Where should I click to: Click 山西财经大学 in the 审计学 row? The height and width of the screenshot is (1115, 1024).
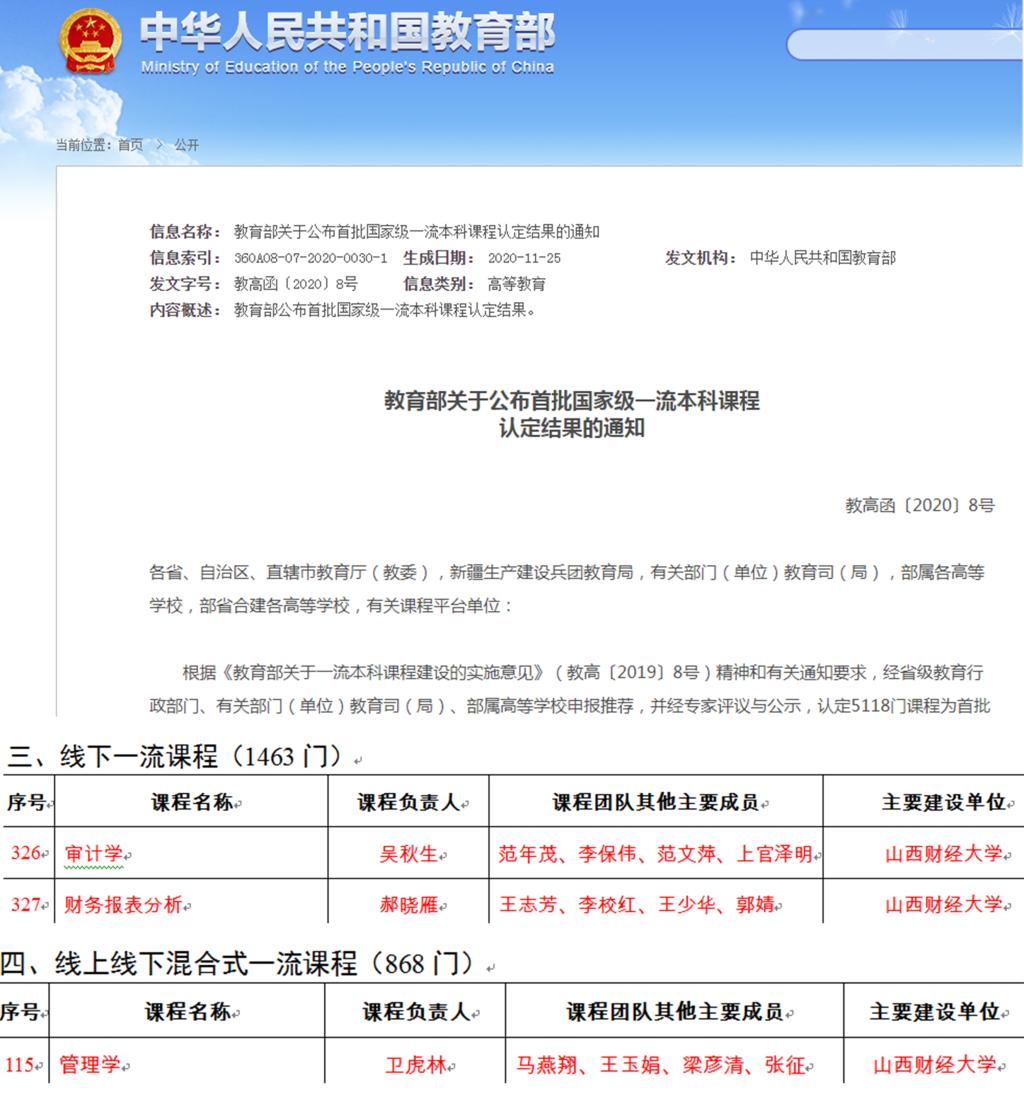tap(944, 853)
